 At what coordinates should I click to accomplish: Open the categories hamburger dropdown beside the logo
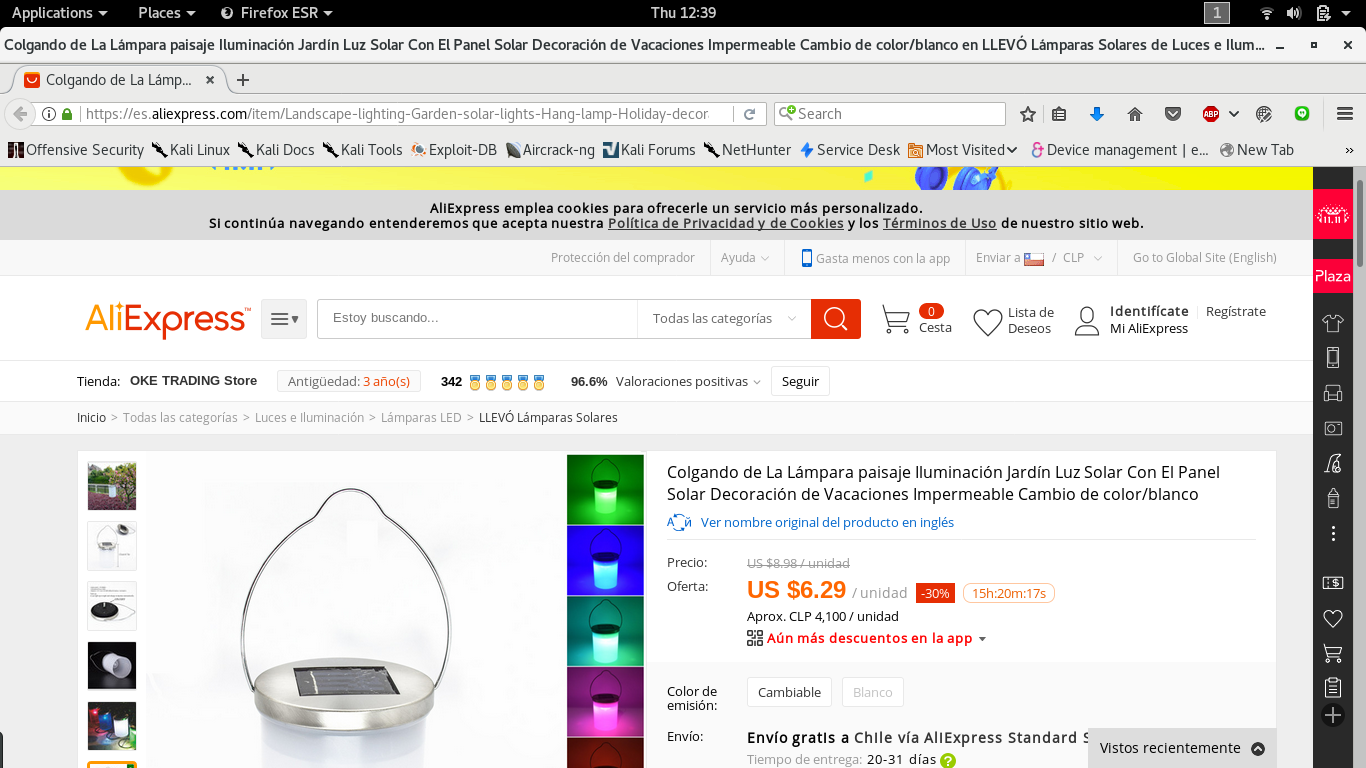(x=284, y=319)
